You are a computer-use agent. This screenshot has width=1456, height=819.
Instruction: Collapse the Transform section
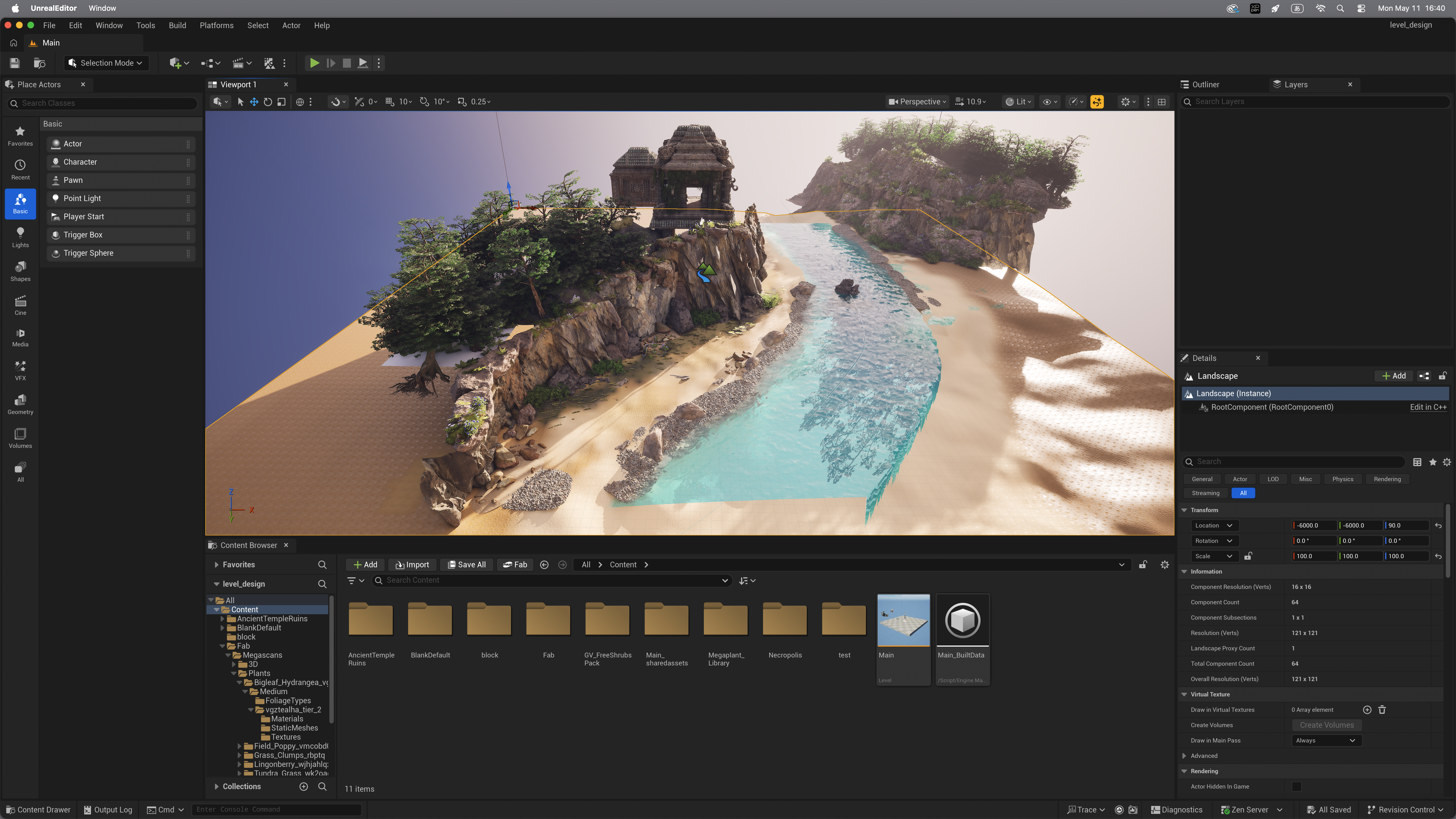coord(1185,510)
